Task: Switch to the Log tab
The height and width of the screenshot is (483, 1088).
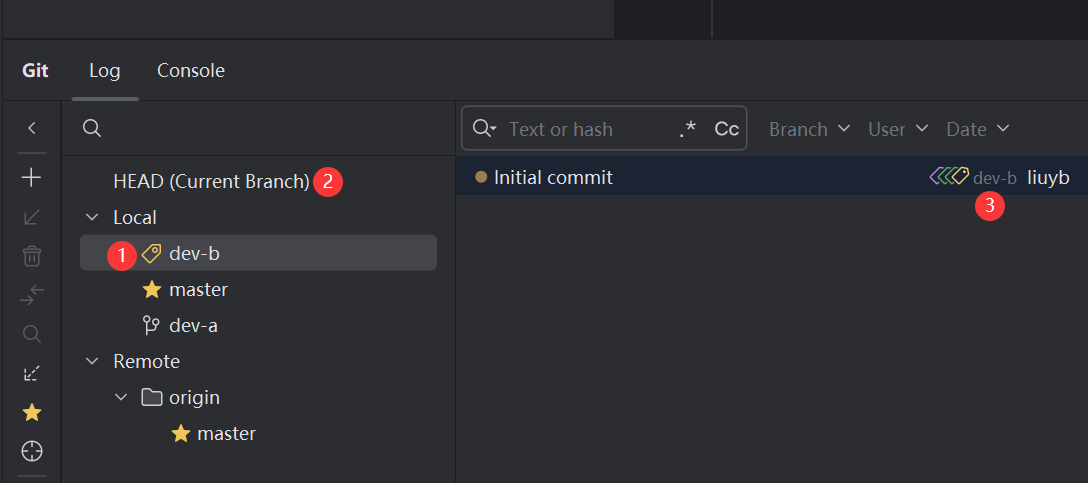Action: point(105,71)
